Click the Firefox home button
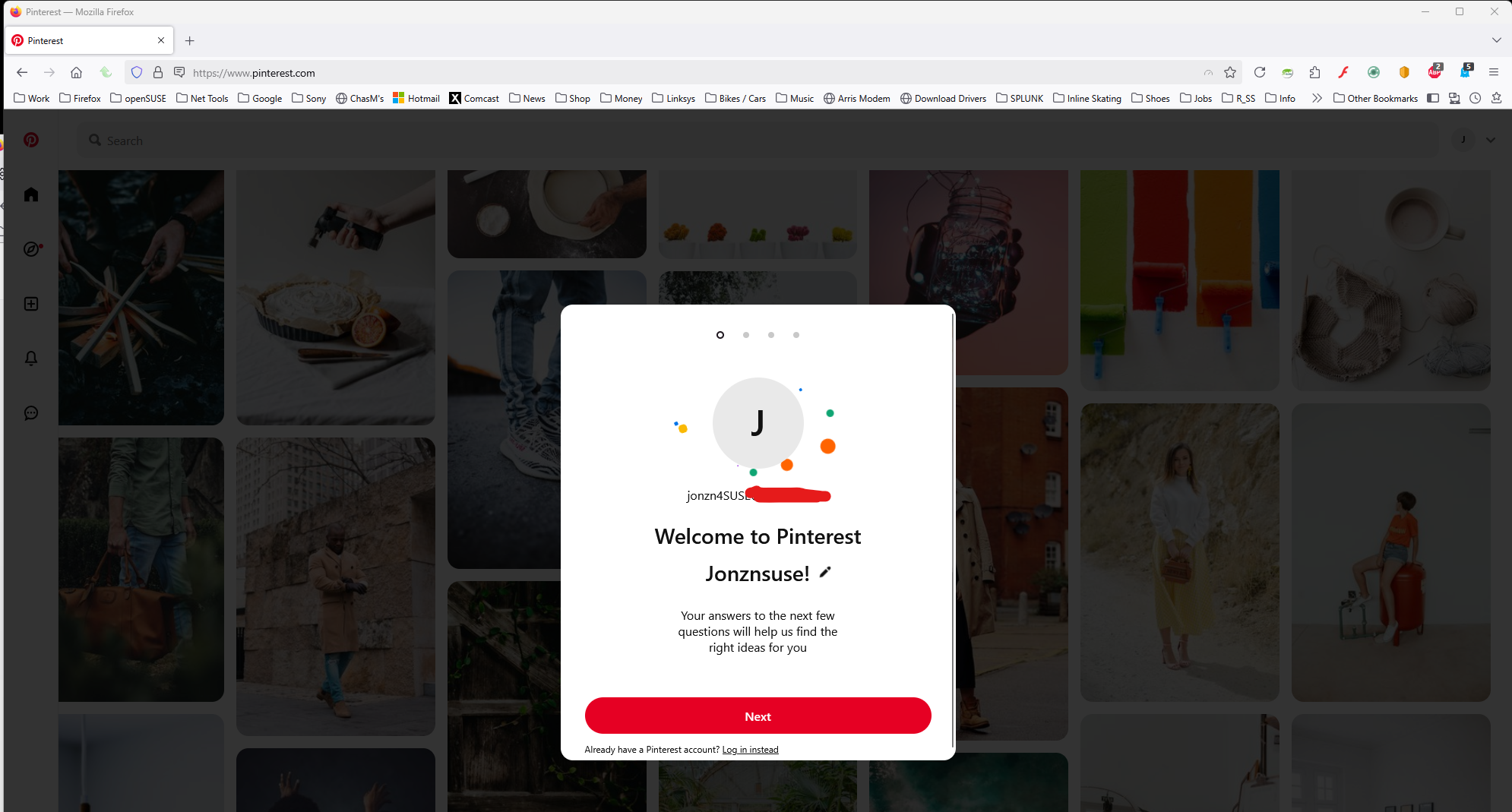This screenshot has height=812, width=1512. (76, 73)
